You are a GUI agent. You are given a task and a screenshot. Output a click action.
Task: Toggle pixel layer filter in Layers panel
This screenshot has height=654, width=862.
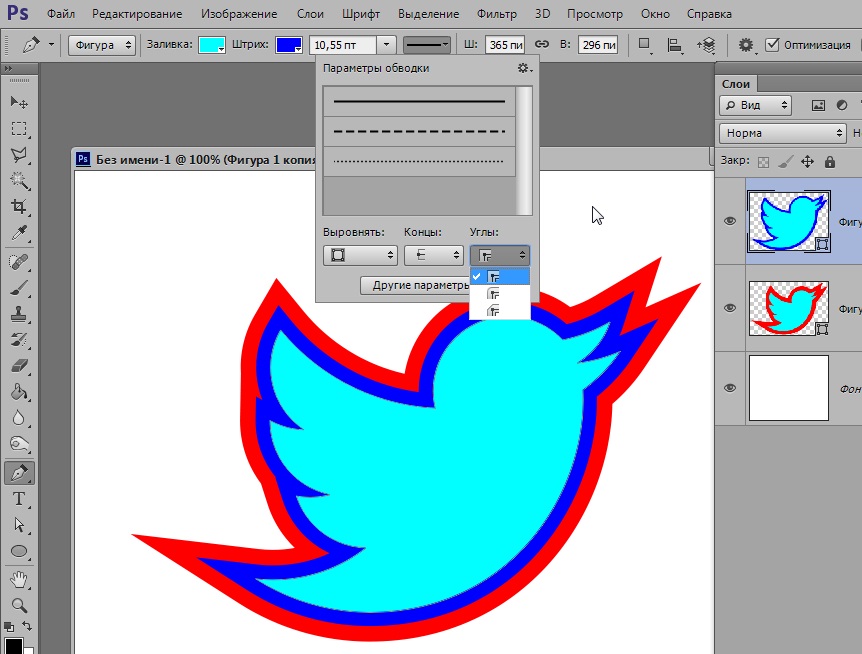point(818,105)
